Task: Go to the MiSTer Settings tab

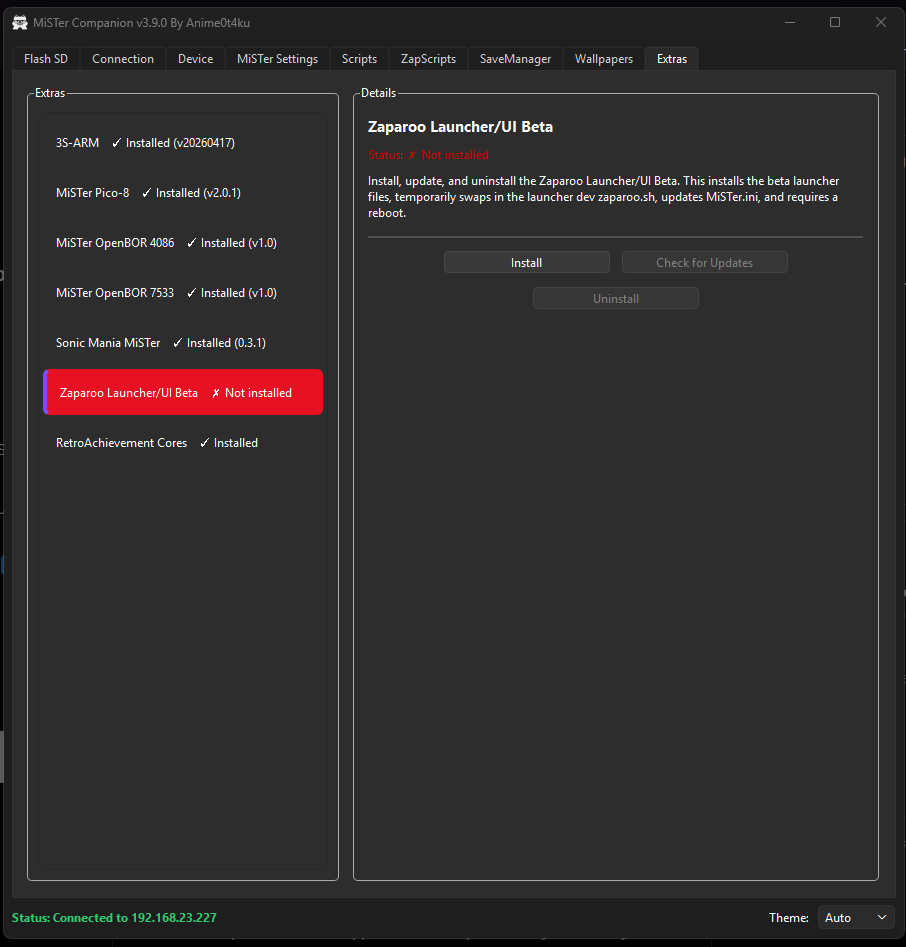Action: click(277, 59)
